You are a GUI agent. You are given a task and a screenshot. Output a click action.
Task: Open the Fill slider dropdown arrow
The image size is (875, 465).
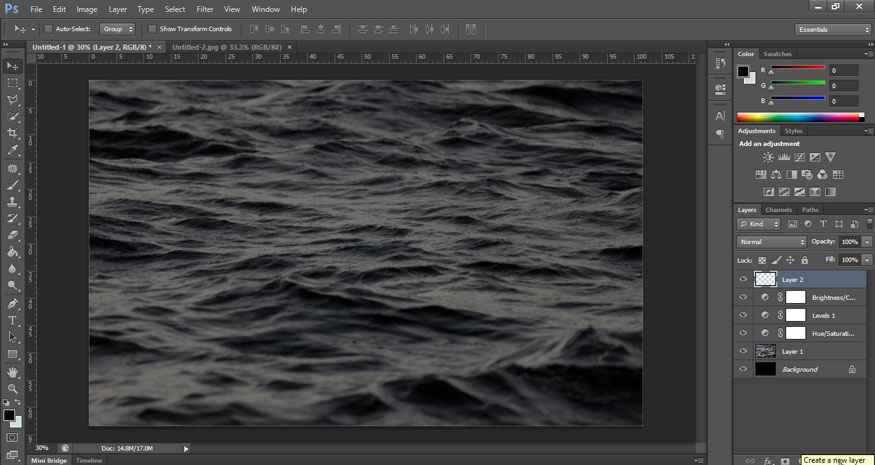[867, 260]
